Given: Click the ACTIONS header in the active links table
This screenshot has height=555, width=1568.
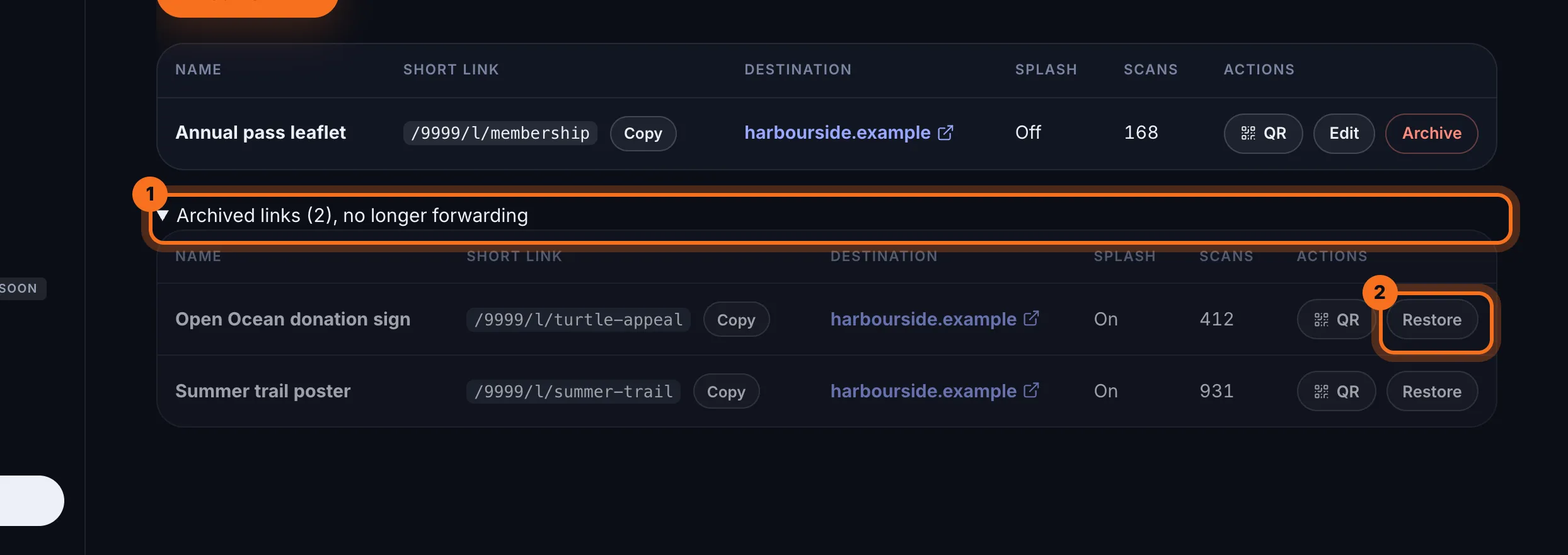Looking at the screenshot, I should pos(1259,69).
